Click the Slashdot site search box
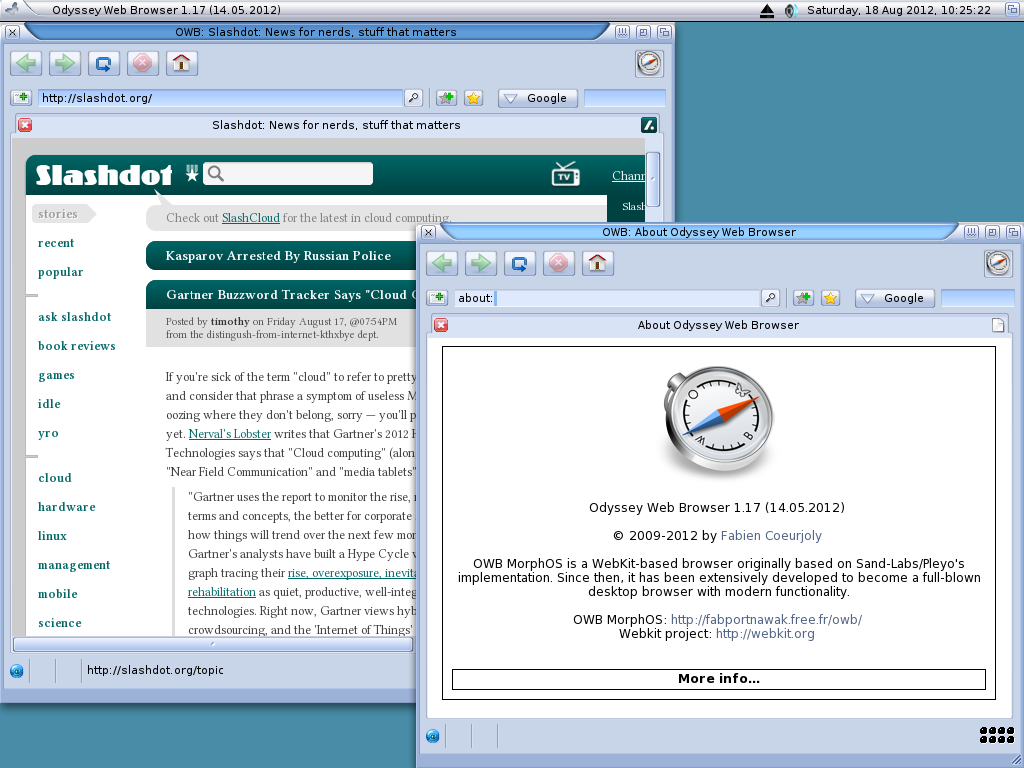This screenshot has width=1024, height=768. [288, 174]
